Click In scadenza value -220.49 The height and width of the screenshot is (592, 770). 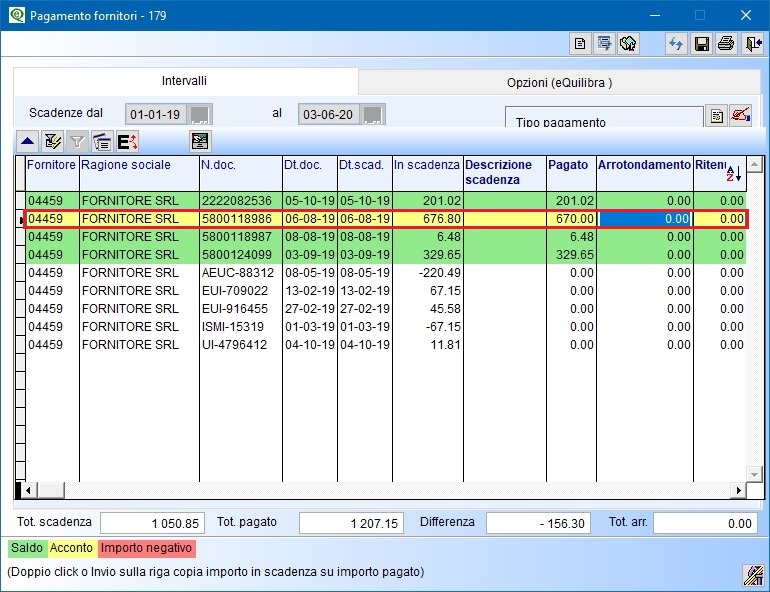coord(428,273)
